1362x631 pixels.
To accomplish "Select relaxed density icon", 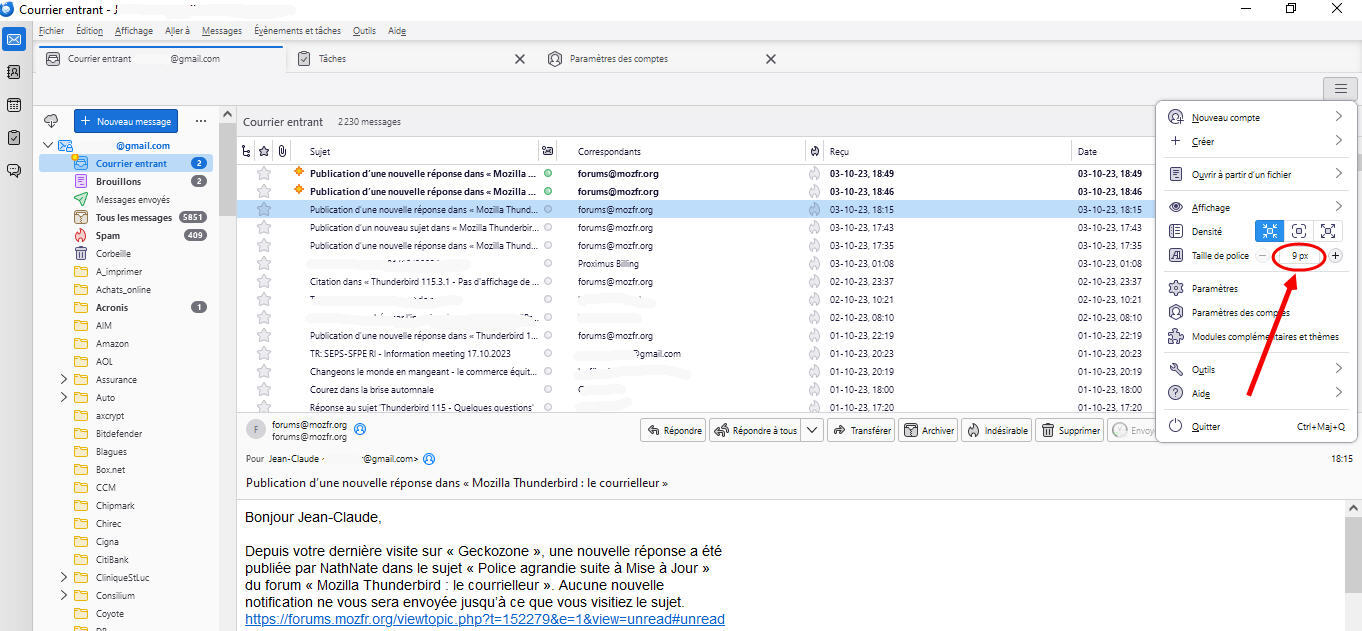I will tap(1327, 231).
